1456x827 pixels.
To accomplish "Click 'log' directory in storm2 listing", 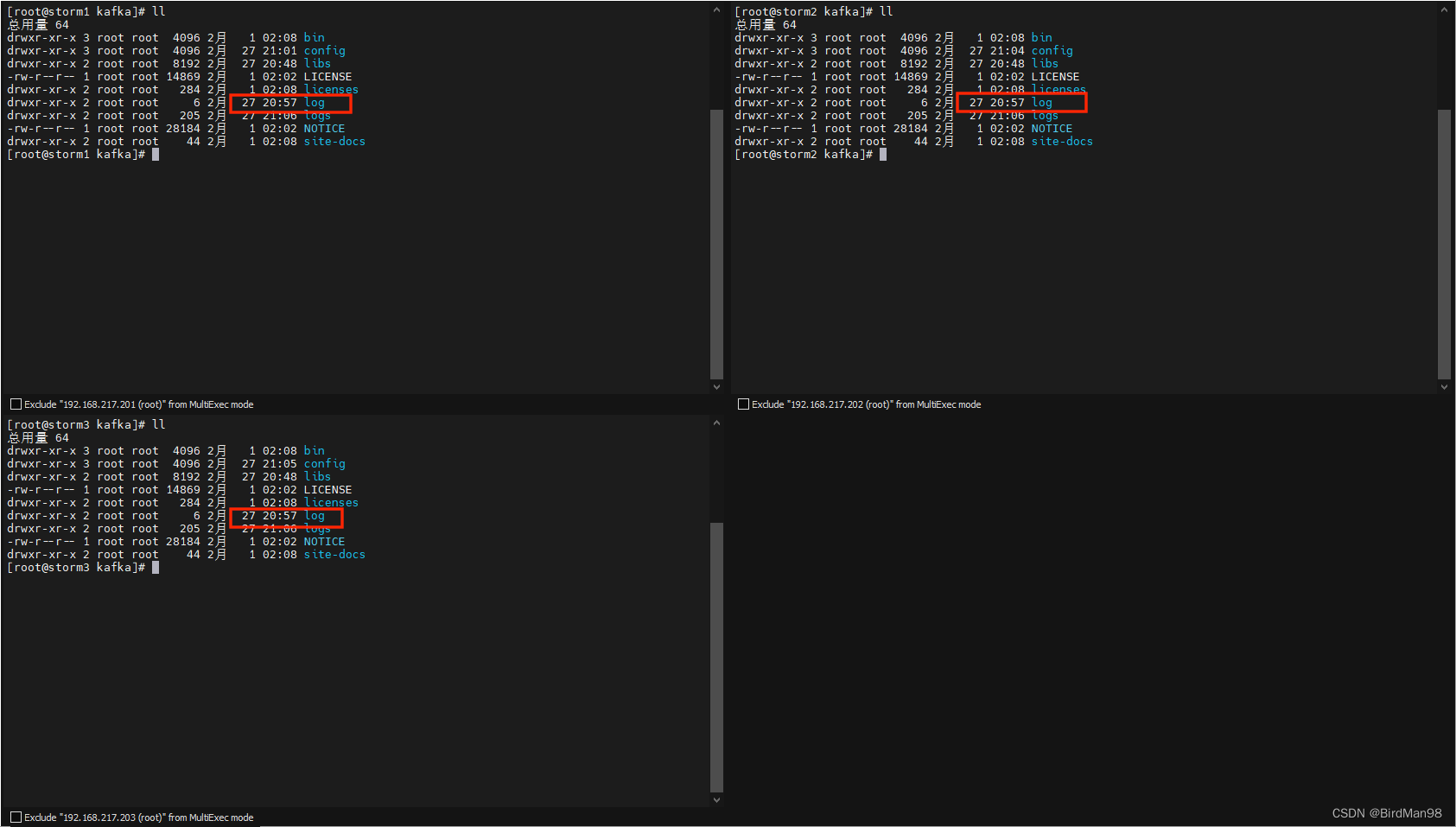I will (x=1042, y=103).
